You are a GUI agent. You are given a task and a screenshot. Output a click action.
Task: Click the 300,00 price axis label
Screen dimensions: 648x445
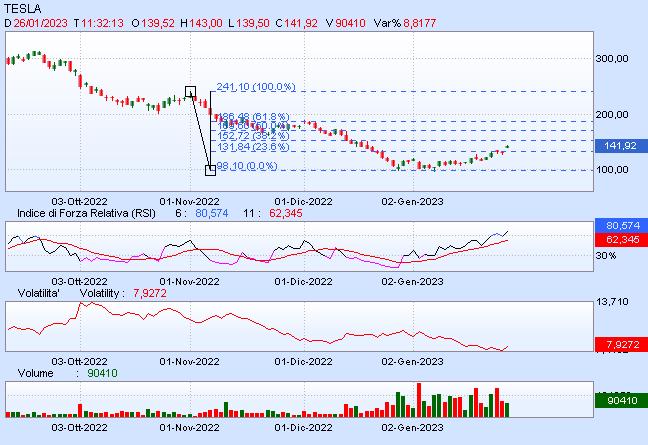(612, 59)
